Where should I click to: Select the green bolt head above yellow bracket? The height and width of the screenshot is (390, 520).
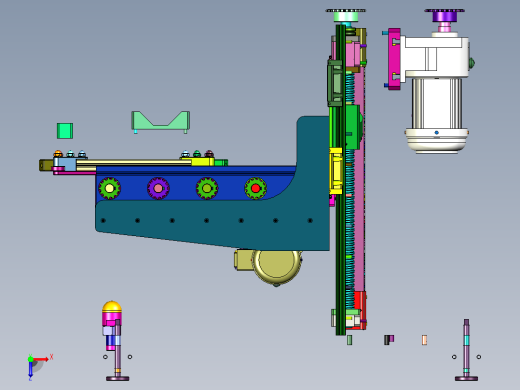tap(197, 154)
